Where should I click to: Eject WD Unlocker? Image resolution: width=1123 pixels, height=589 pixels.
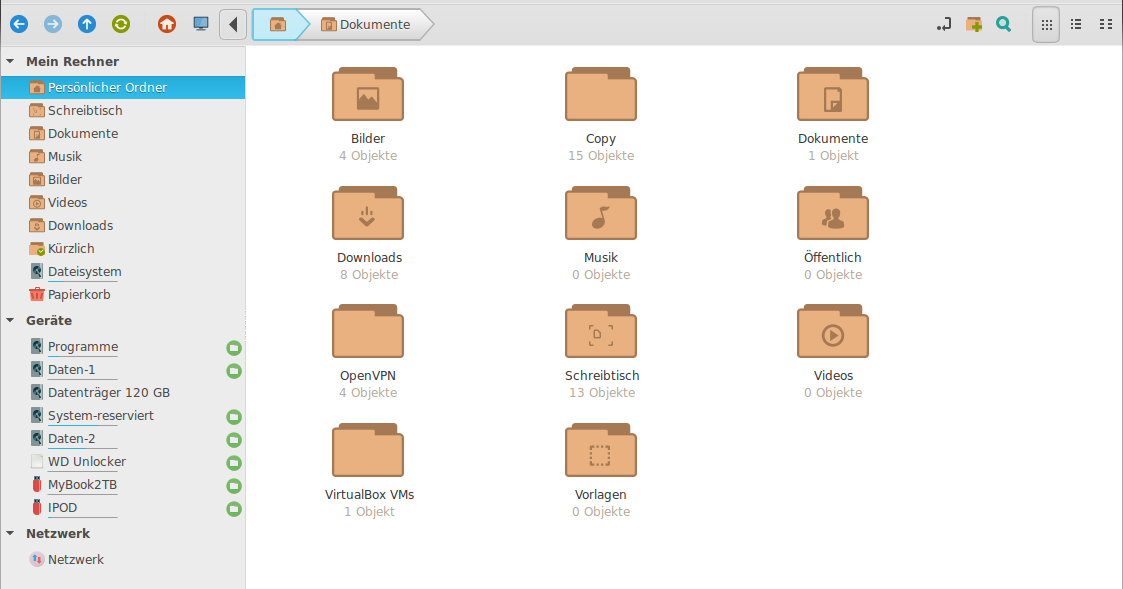click(x=233, y=463)
